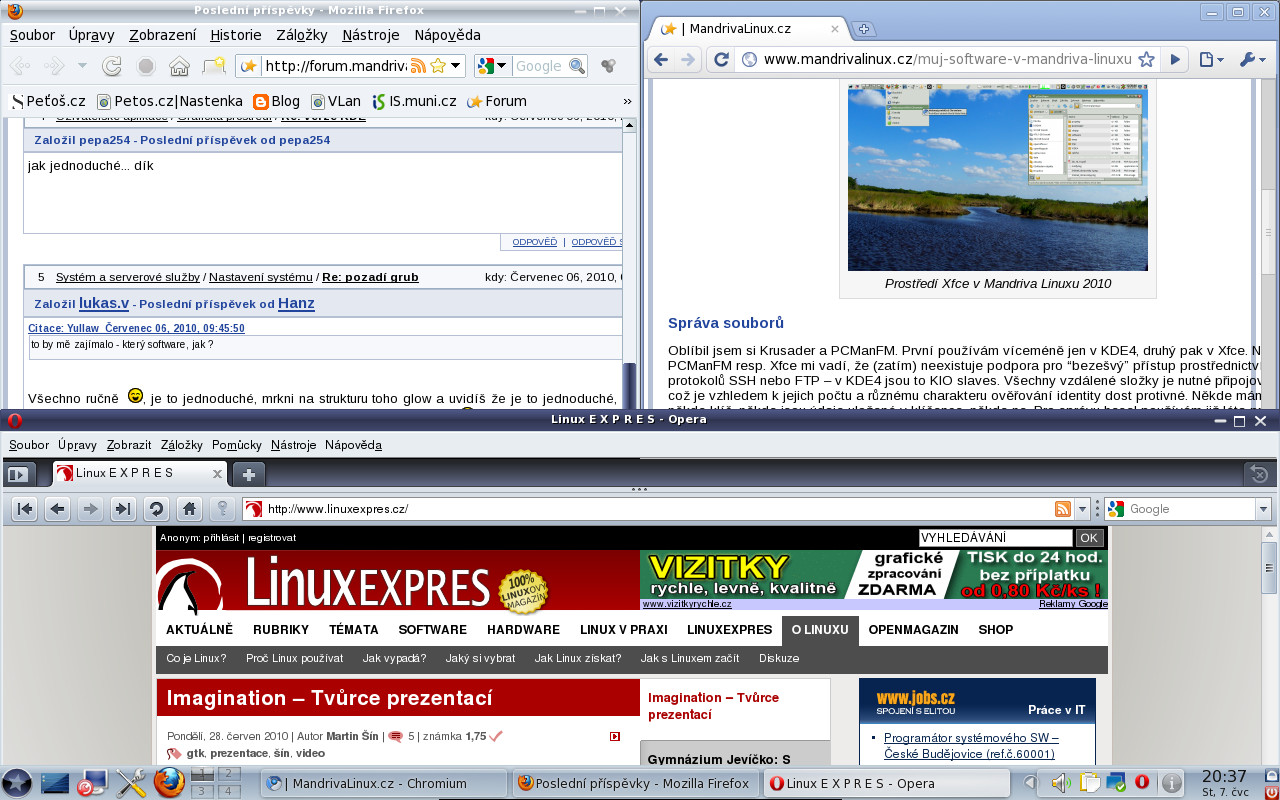This screenshot has height=800, width=1280.
Task: Click Opera back button
Action: click(58, 509)
